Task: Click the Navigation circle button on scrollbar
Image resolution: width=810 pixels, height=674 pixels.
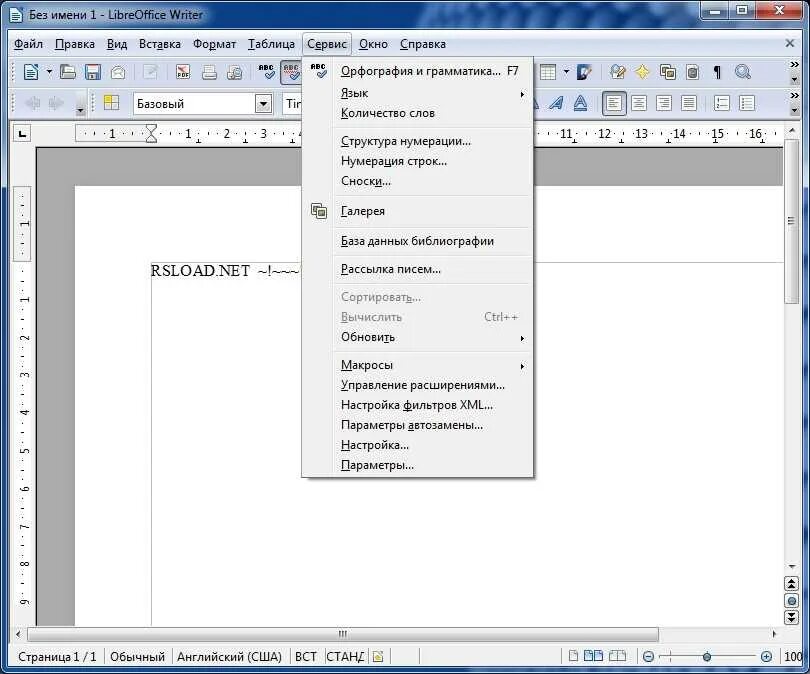Action: point(791,601)
